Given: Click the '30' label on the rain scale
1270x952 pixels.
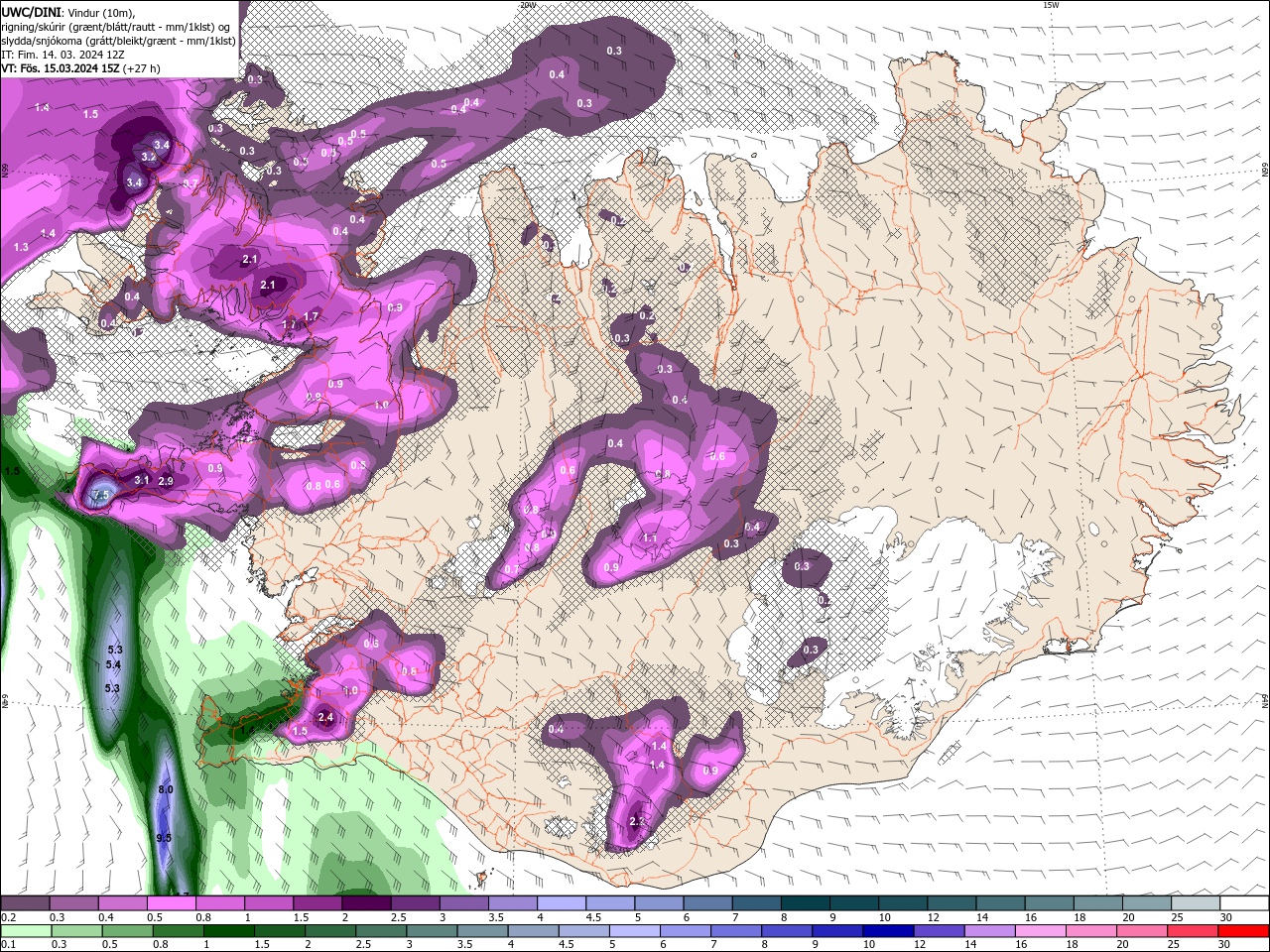Looking at the screenshot, I should [1226, 944].
